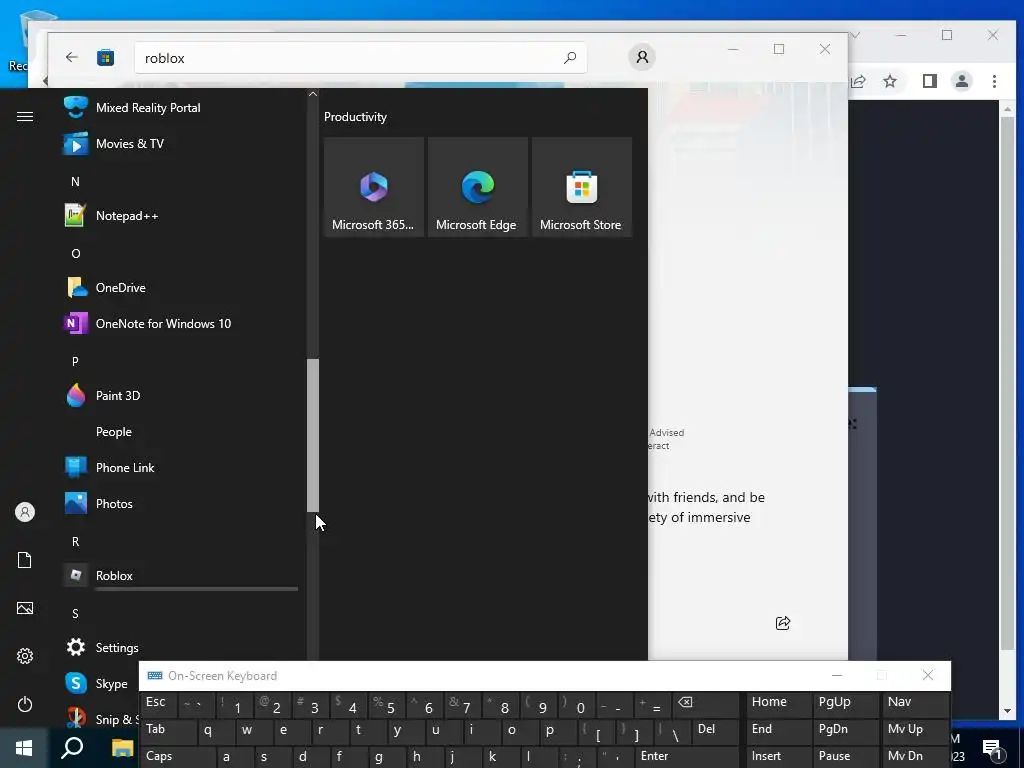Click Esc key on On-Screen Keyboard
This screenshot has height=768, width=1024.
point(159,703)
